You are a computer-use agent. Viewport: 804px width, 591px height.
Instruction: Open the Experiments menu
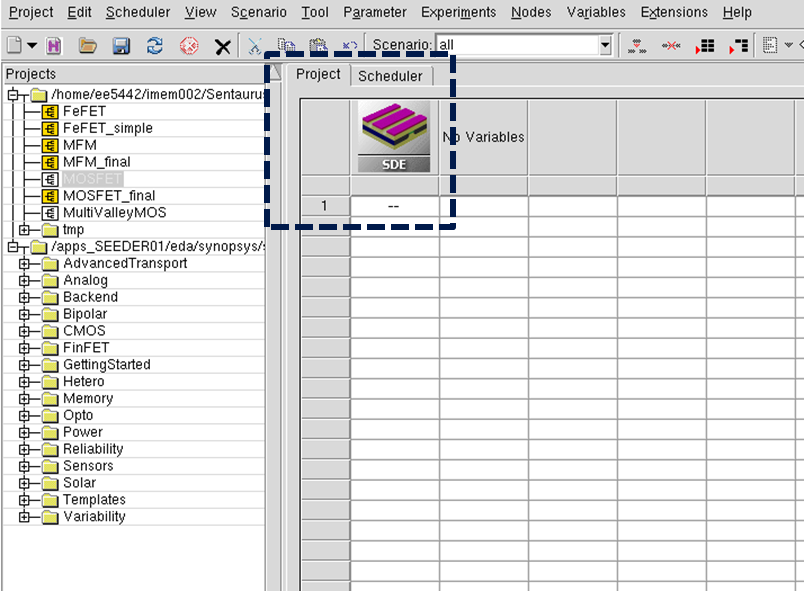458,12
